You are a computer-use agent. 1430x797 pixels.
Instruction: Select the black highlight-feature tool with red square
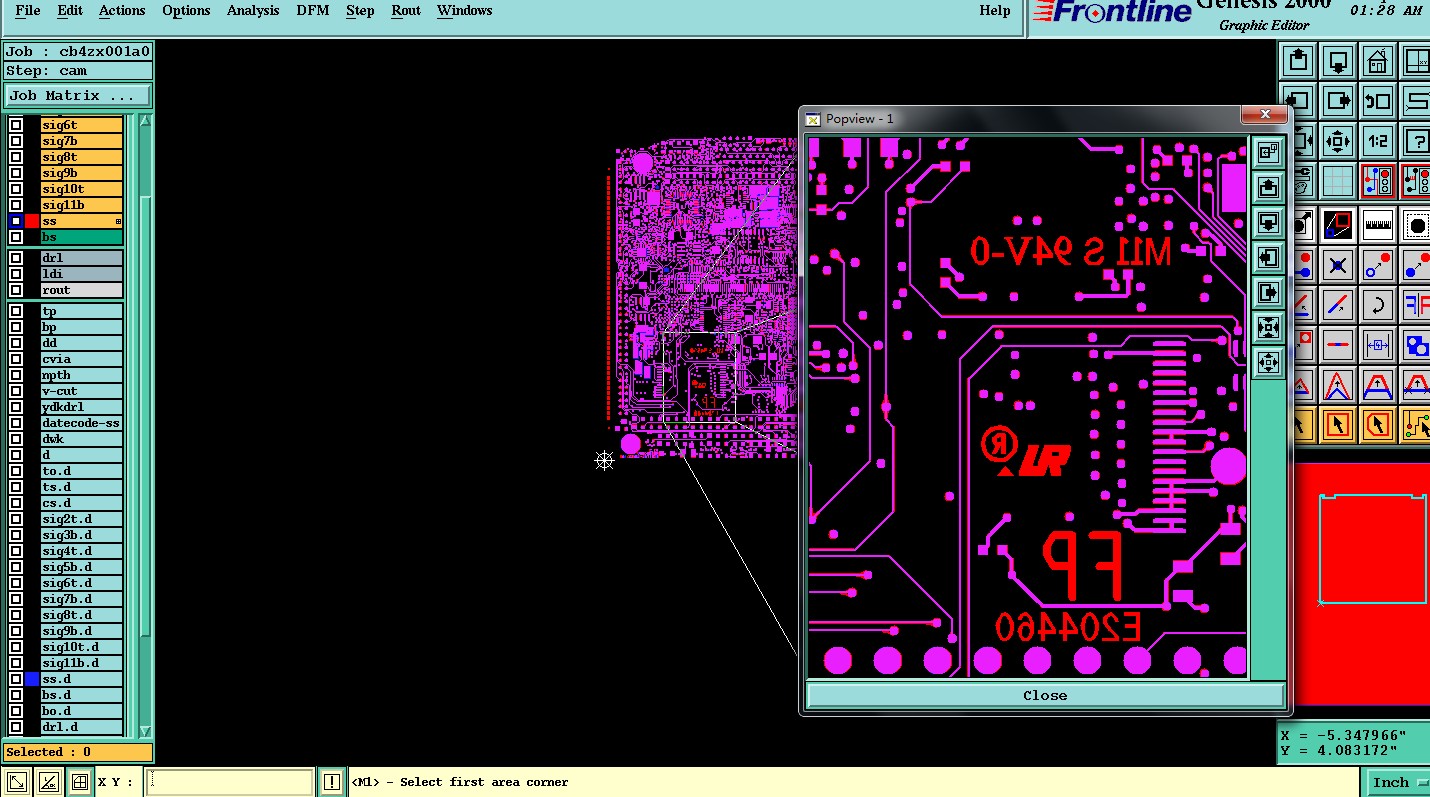tap(1339, 224)
